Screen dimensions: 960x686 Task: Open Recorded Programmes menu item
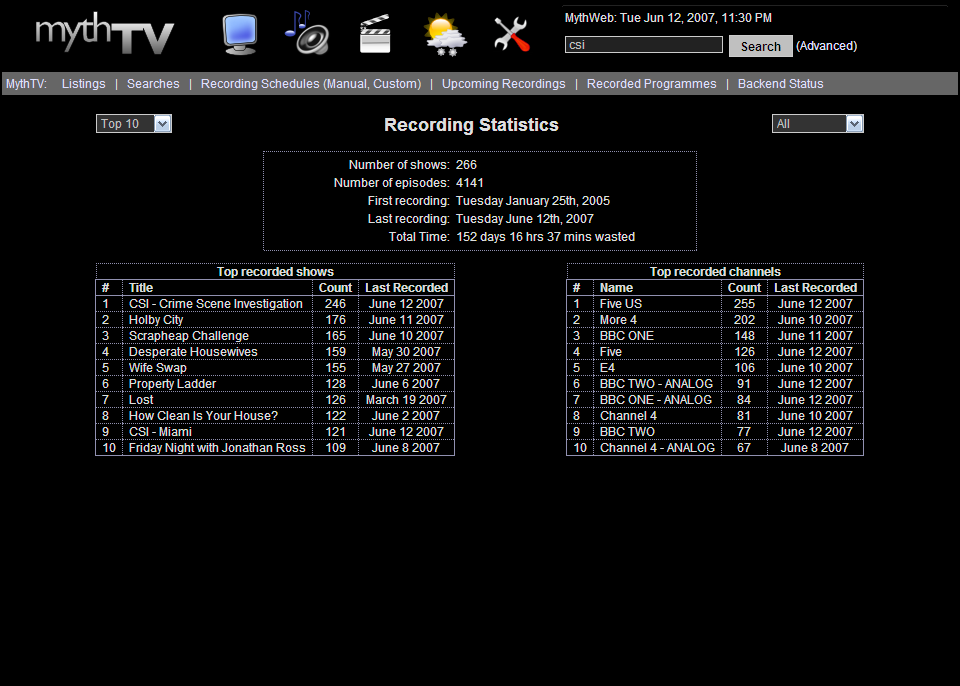tap(651, 84)
